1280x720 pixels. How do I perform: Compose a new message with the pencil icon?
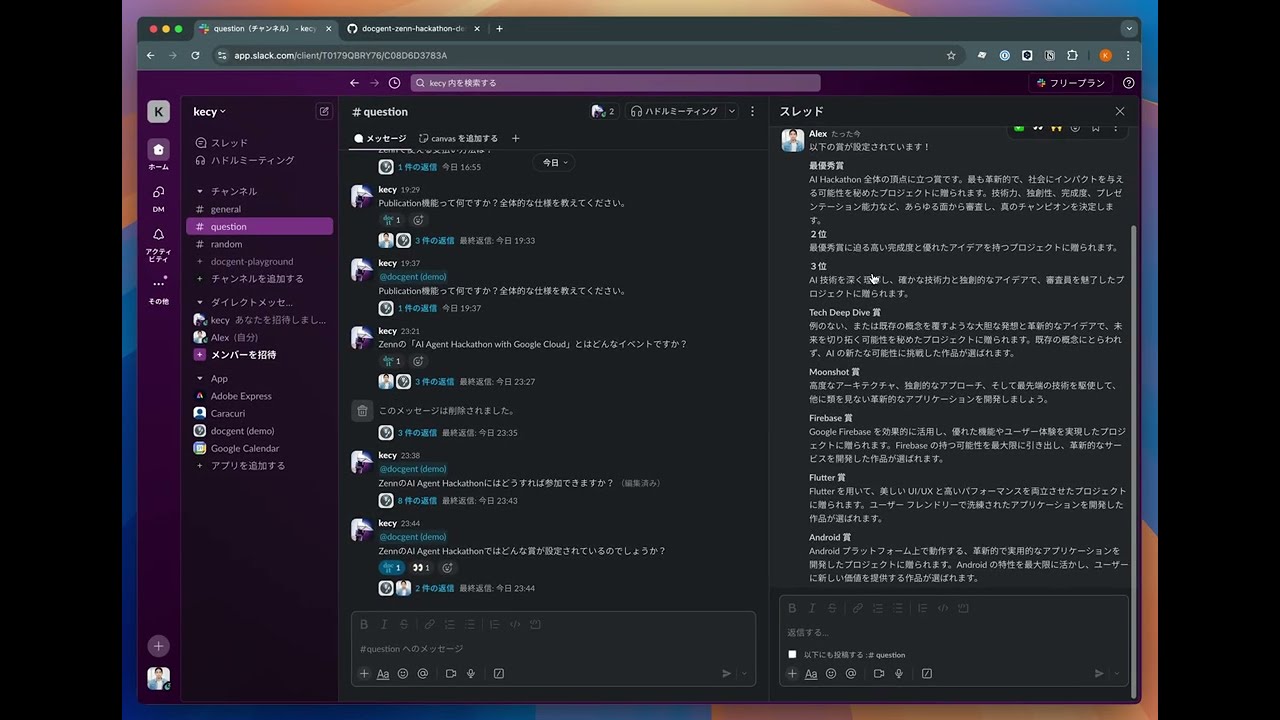coord(324,111)
